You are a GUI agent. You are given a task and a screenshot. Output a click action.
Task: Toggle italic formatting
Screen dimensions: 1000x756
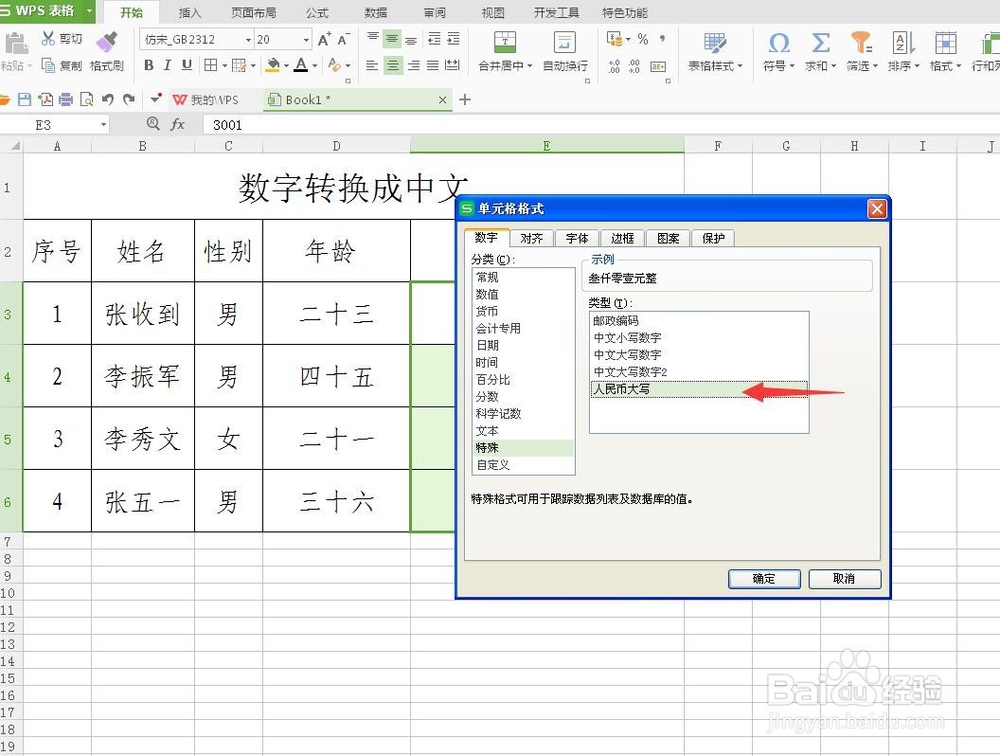click(166, 64)
